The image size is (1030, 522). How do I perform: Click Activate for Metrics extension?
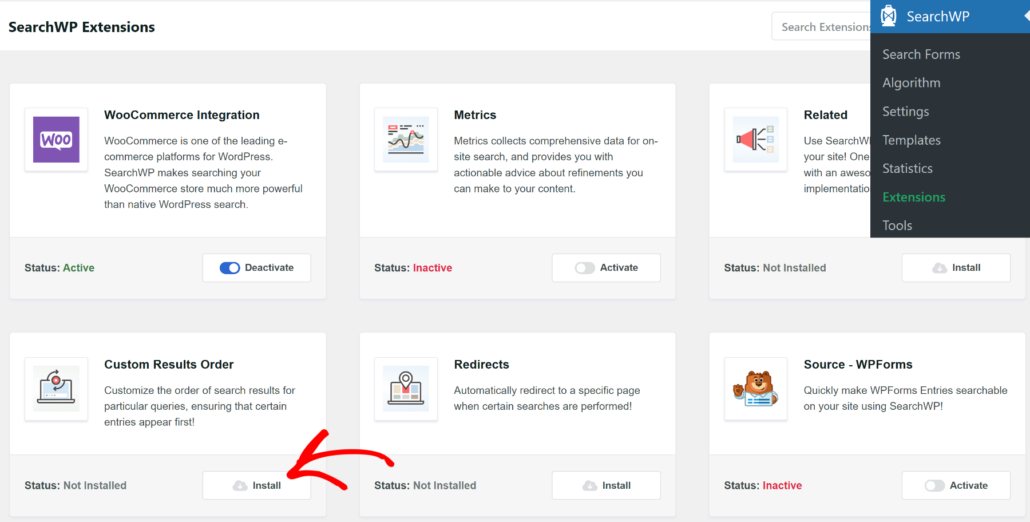(x=606, y=268)
